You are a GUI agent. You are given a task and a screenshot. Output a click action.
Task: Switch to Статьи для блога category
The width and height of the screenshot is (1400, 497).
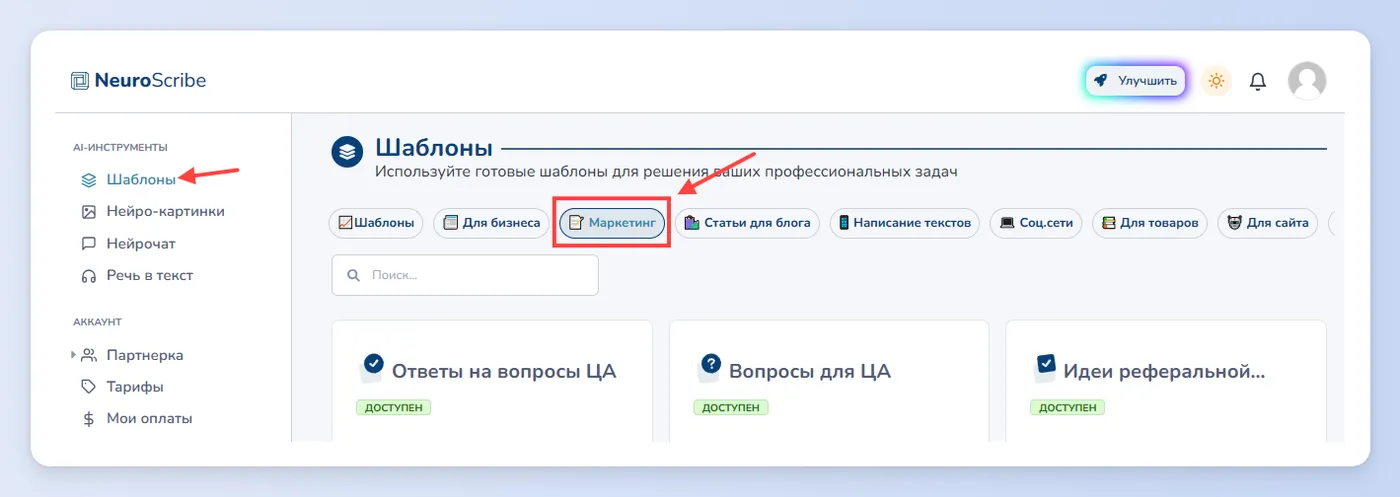pos(747,223)
